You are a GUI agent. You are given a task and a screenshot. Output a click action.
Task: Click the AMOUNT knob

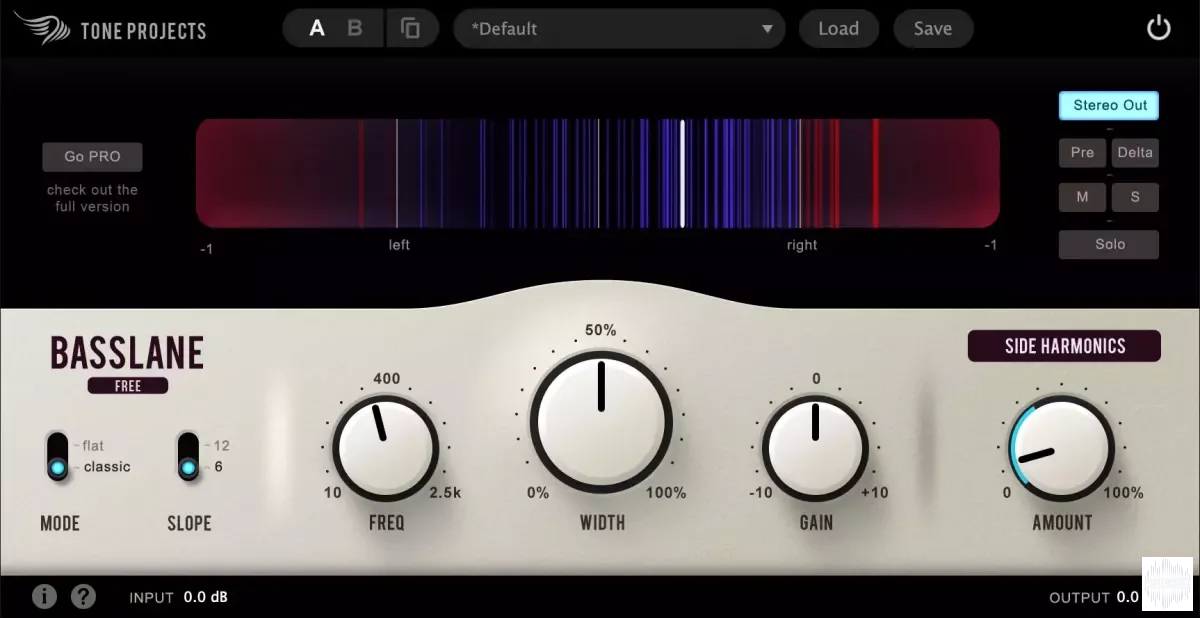pos(1061,448)
